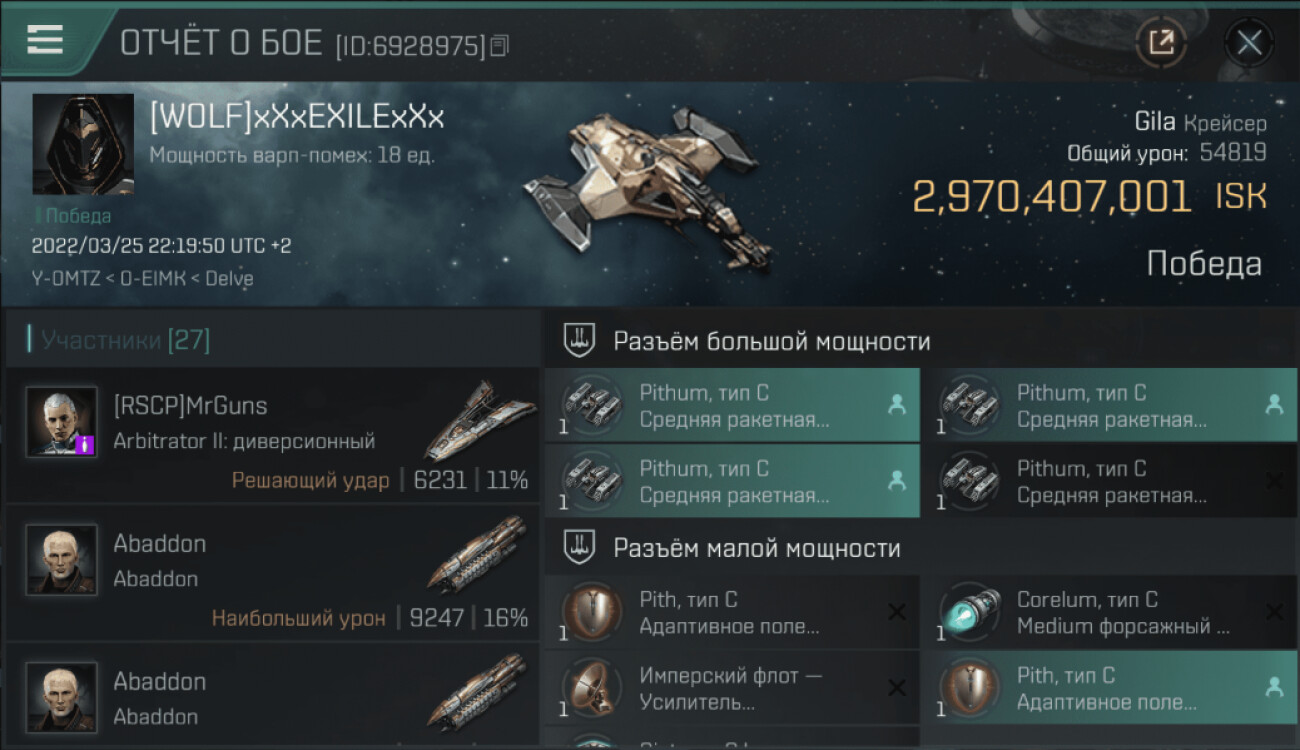Select first Pithum type C launcher
Screen dimensions: 1300x750
732,405
